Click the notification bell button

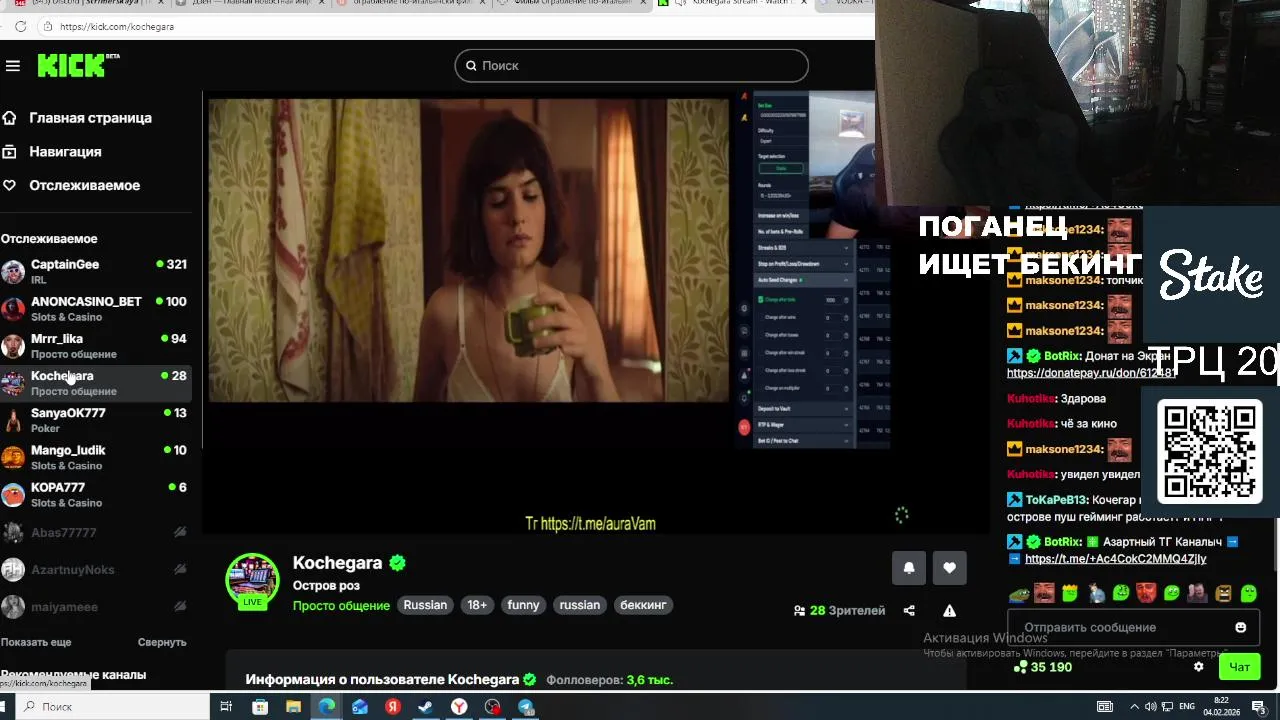click(909, 568)
